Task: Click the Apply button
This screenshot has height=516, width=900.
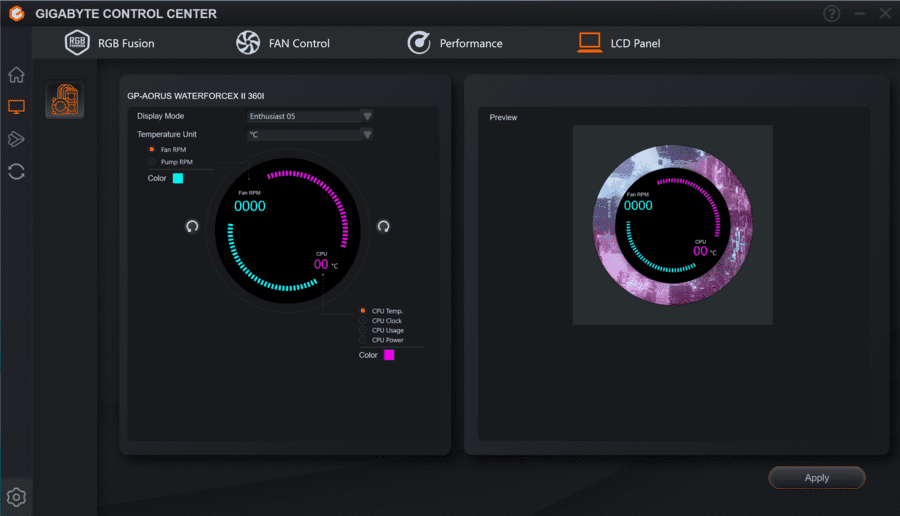Action: [x=817, y=478]
